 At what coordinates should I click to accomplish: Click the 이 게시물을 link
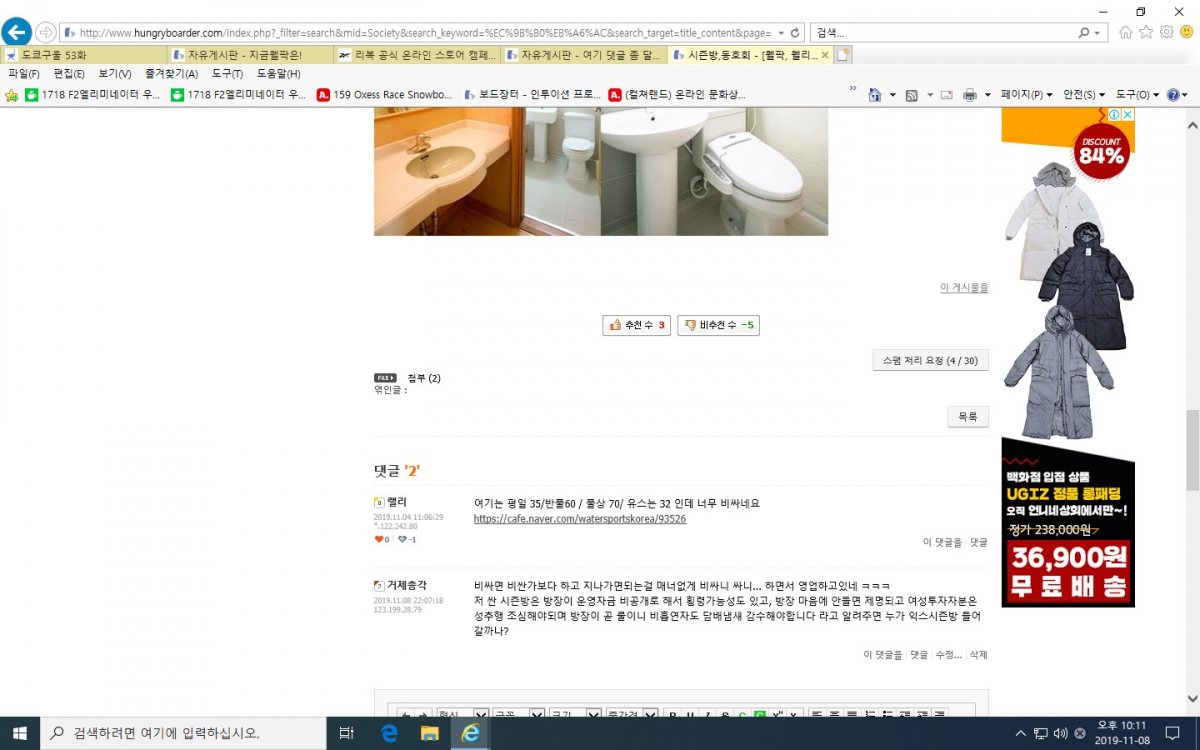[964, 288]
